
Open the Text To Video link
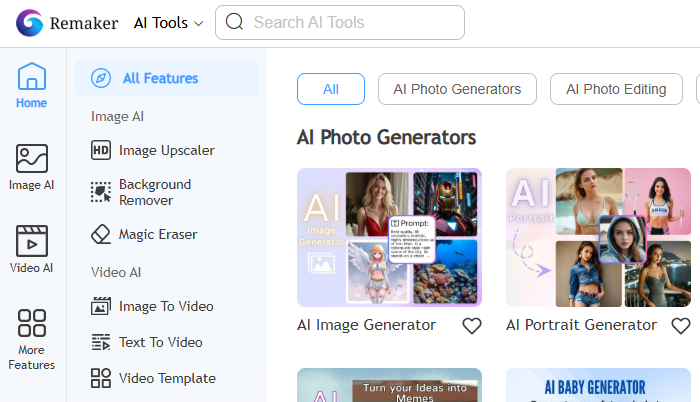pos(161,342)
